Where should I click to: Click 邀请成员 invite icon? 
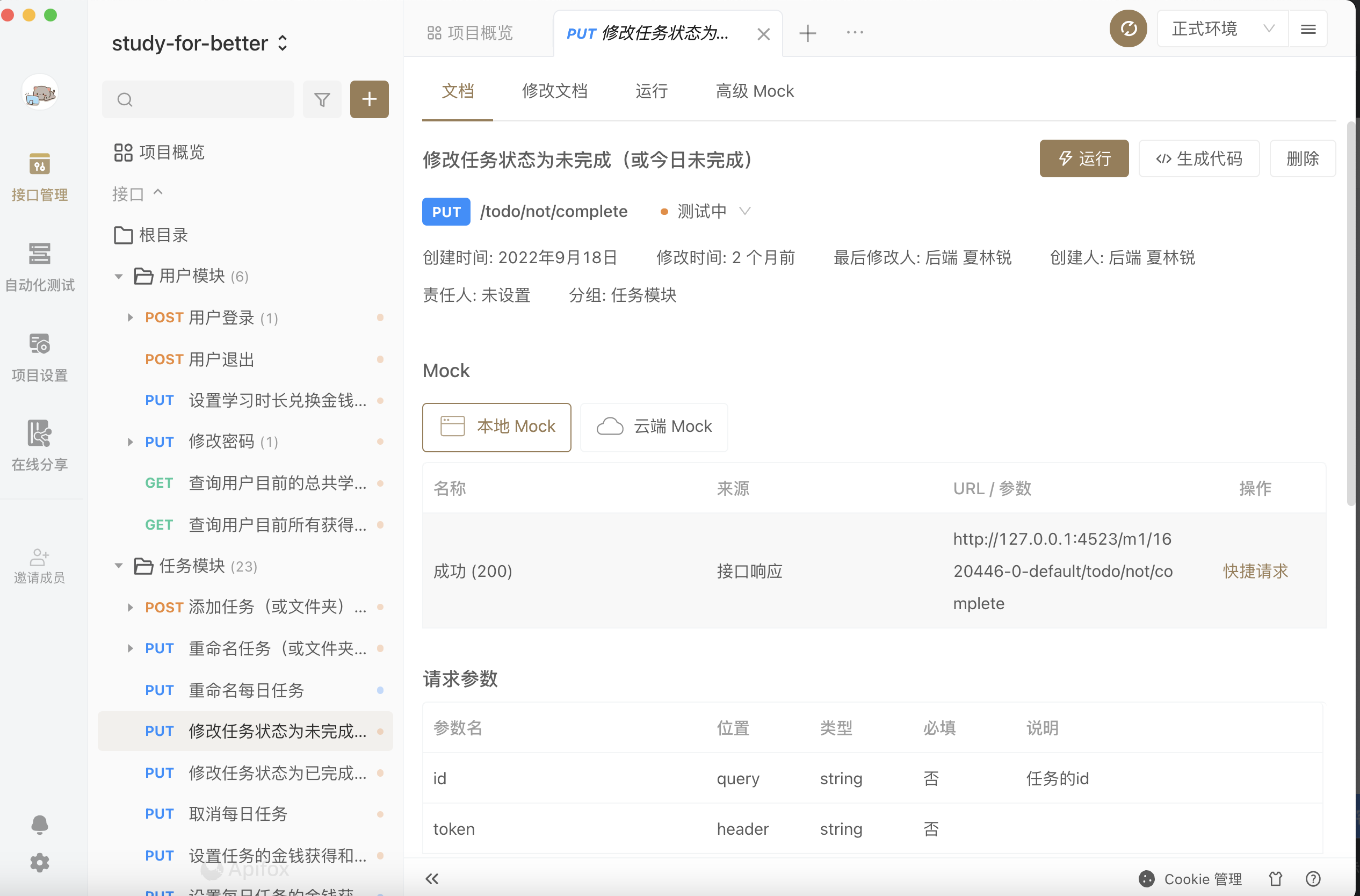(x=39, y=566)
